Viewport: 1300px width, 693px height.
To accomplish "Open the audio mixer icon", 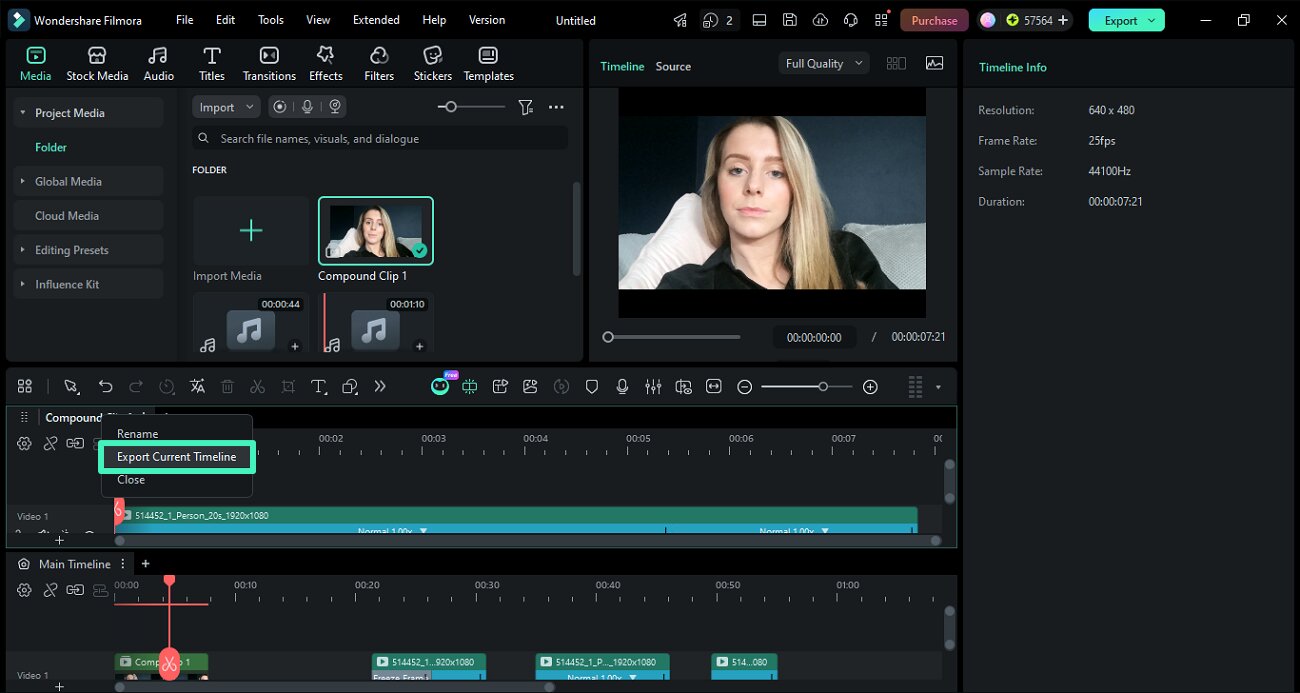I will [x=653, y=386].
